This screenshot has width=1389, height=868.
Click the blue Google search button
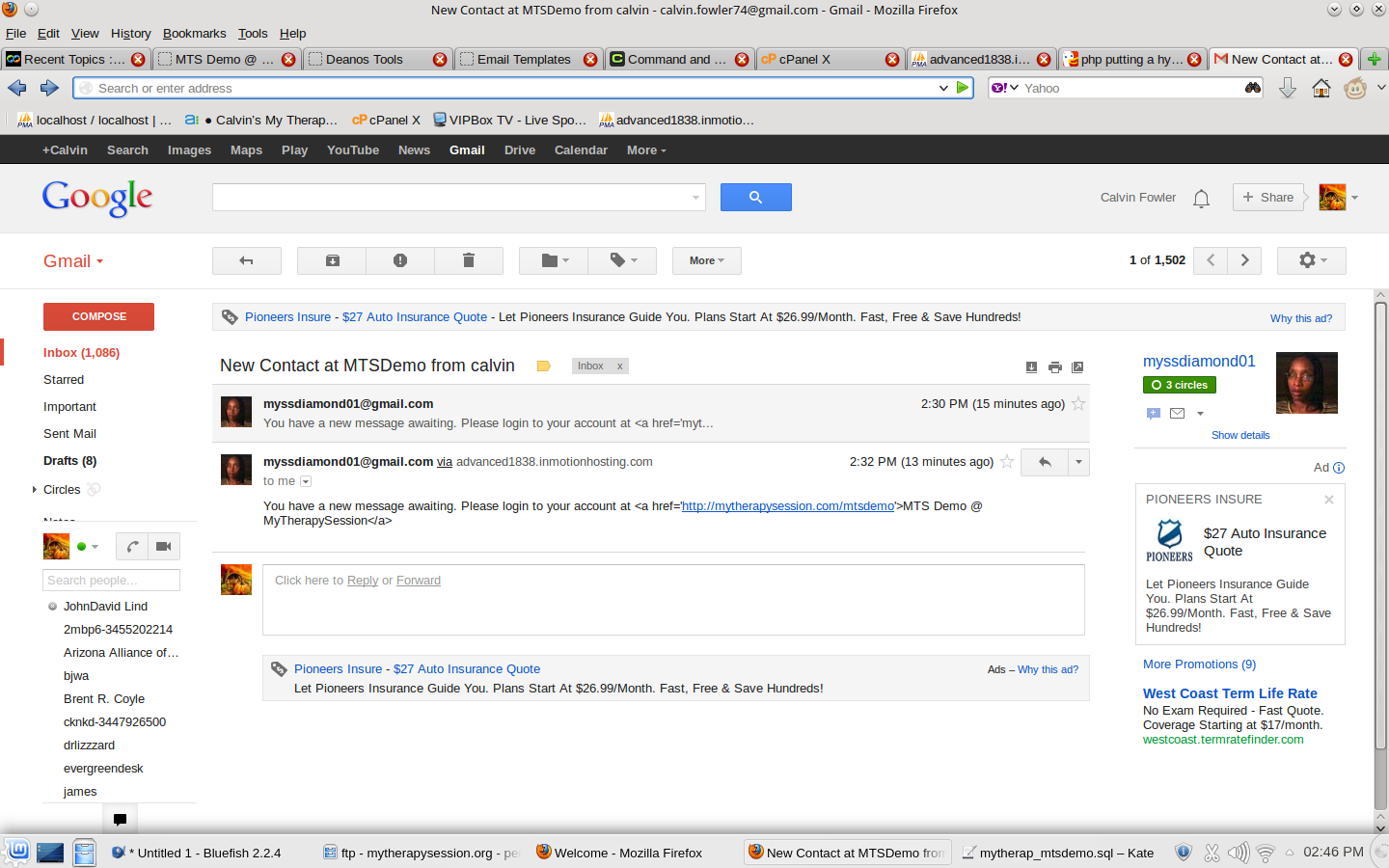pyautogui.click(x=756, y=197)
